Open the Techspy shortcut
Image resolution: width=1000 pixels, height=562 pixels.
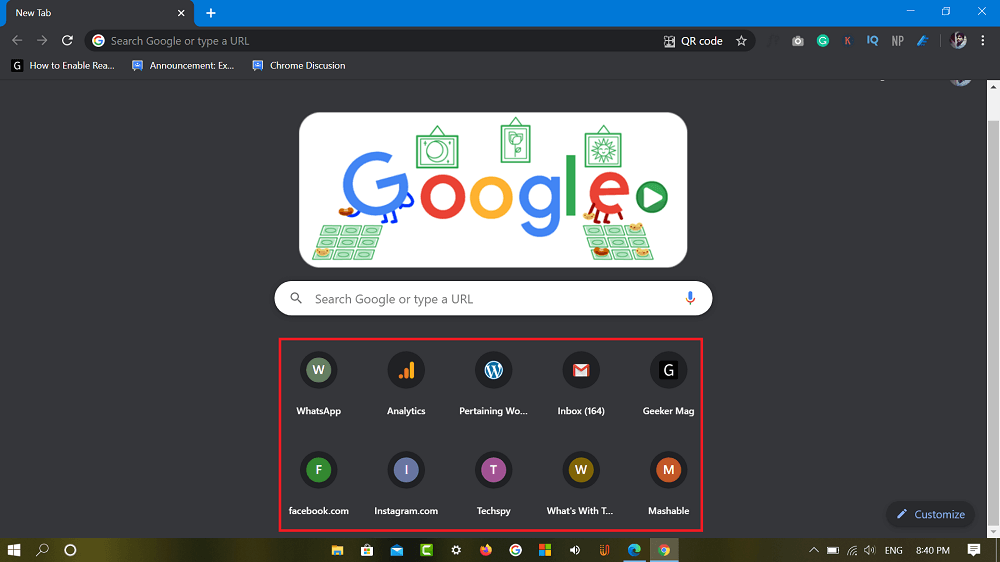493,483
